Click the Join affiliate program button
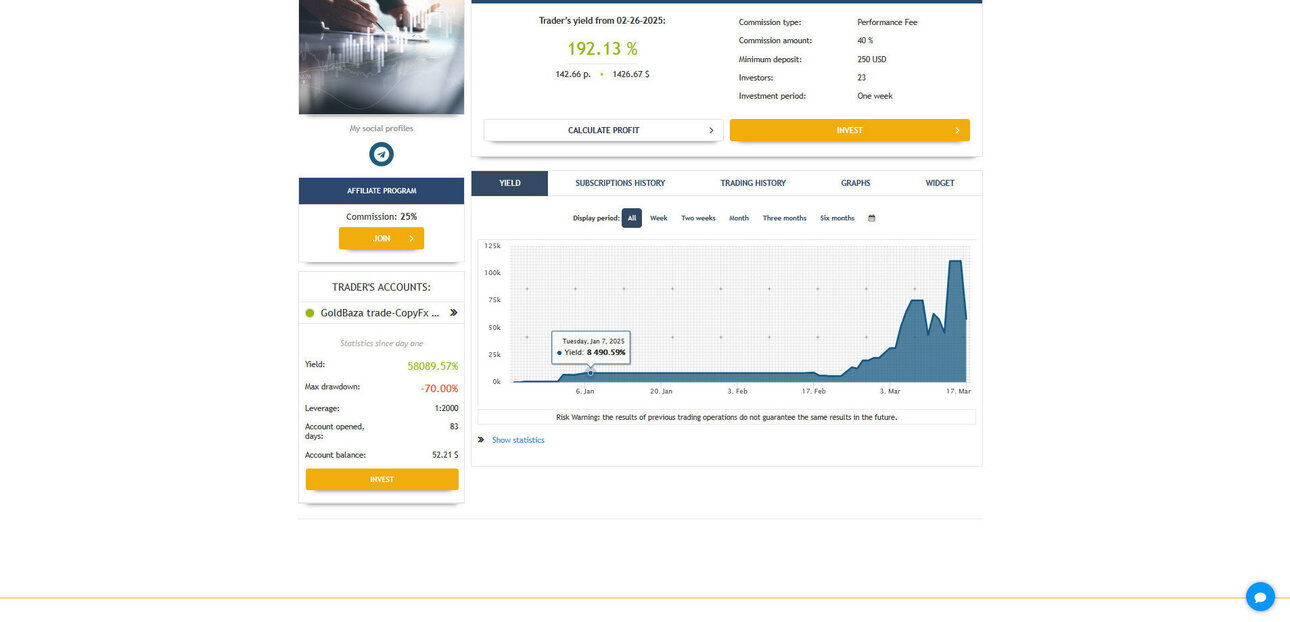Screen dimensions: 1290x622 tap(381, 238)
